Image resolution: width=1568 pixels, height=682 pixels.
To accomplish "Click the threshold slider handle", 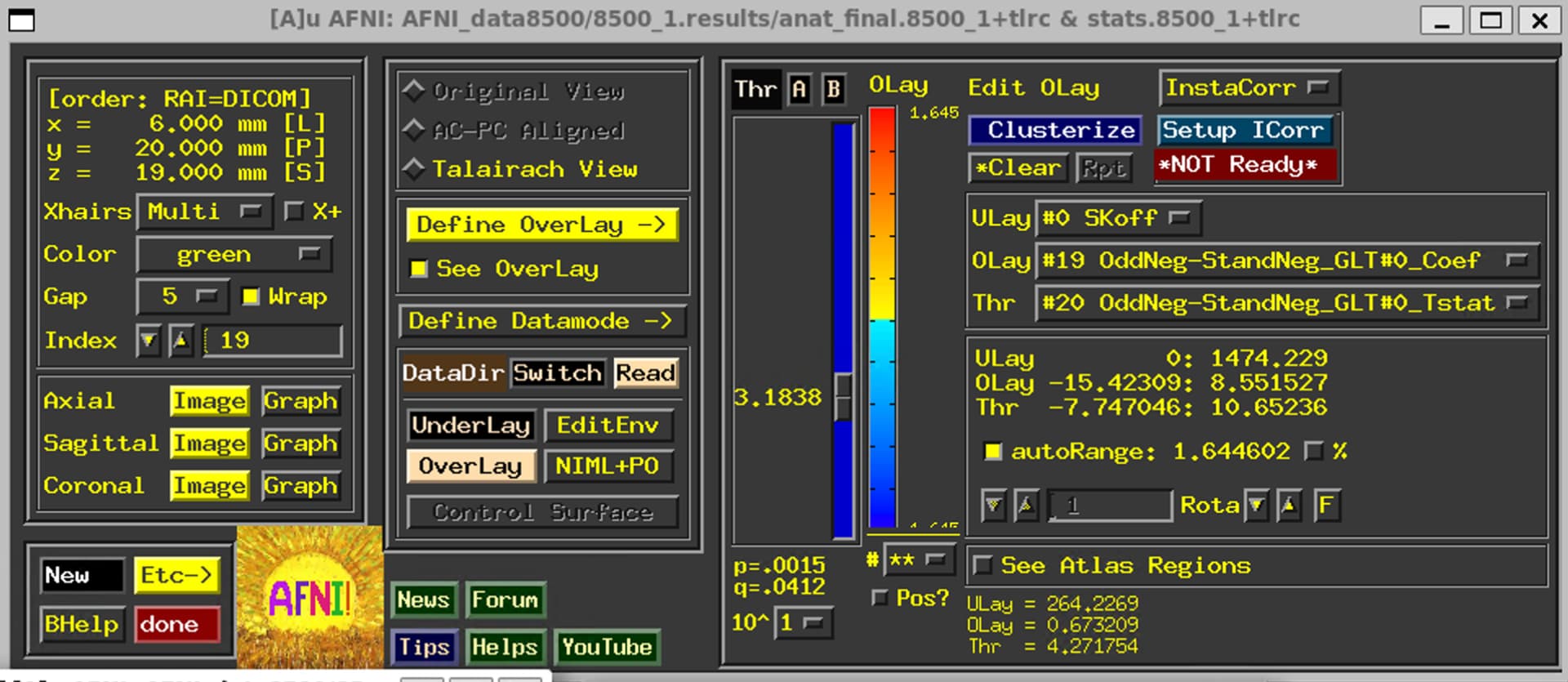I will [x=842, y=397].
